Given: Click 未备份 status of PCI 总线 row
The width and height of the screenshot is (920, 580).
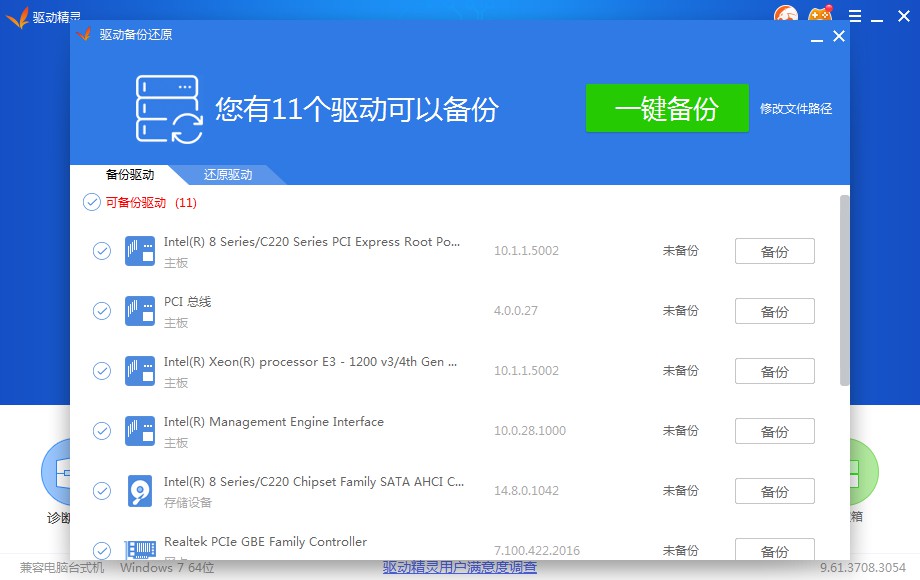Looking at the screenshot, I should 681,311.
